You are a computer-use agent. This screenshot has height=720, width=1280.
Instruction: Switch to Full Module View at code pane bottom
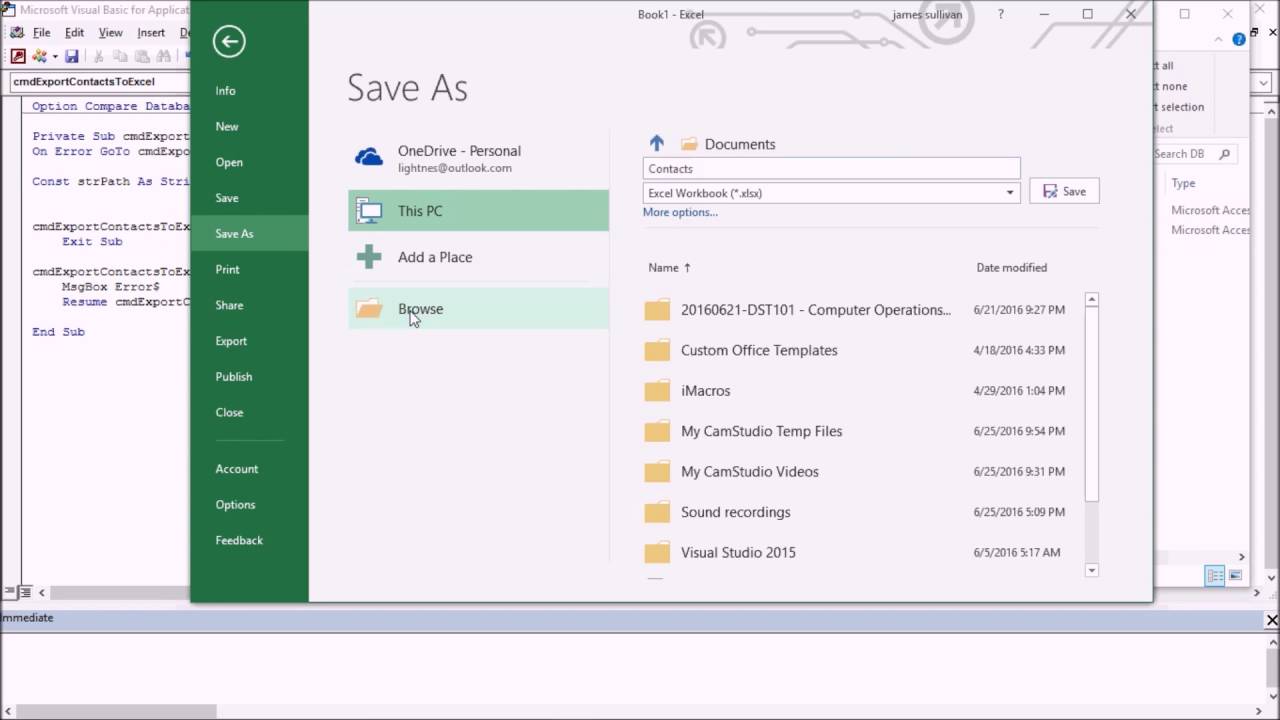(25, 592)
